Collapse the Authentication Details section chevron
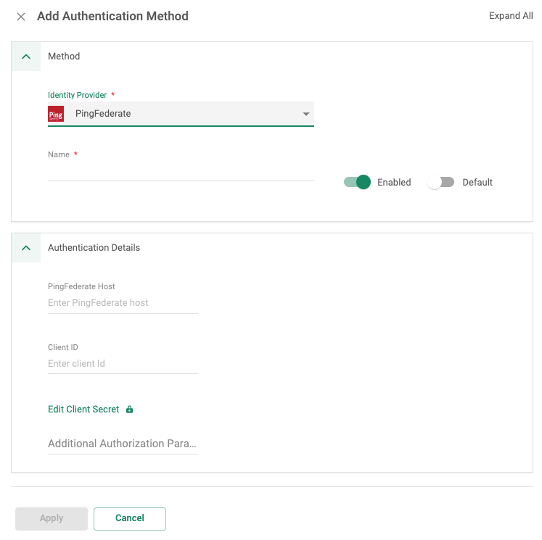 tap(26, 248)
